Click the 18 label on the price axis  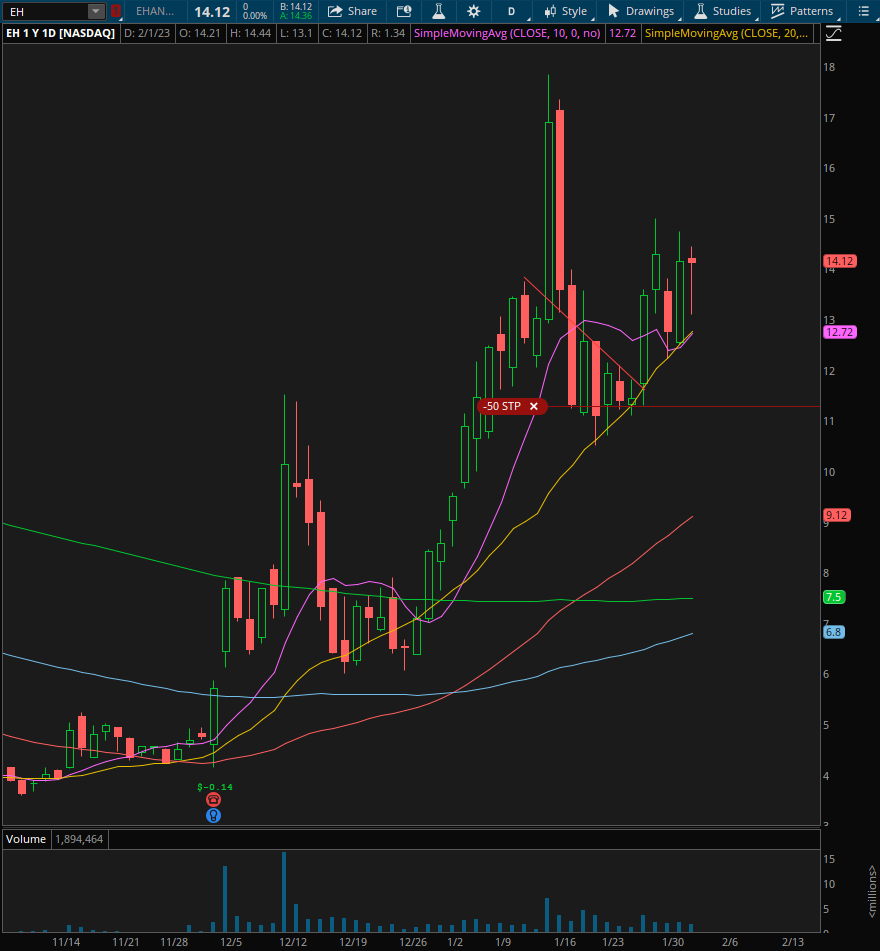(x=829, y=67)
